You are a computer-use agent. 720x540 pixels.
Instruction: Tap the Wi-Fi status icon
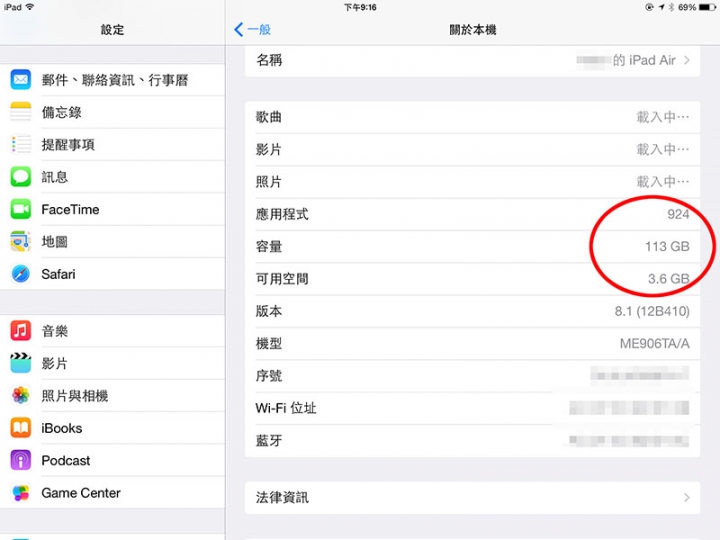pyautogui.click(x=30, y=7)
